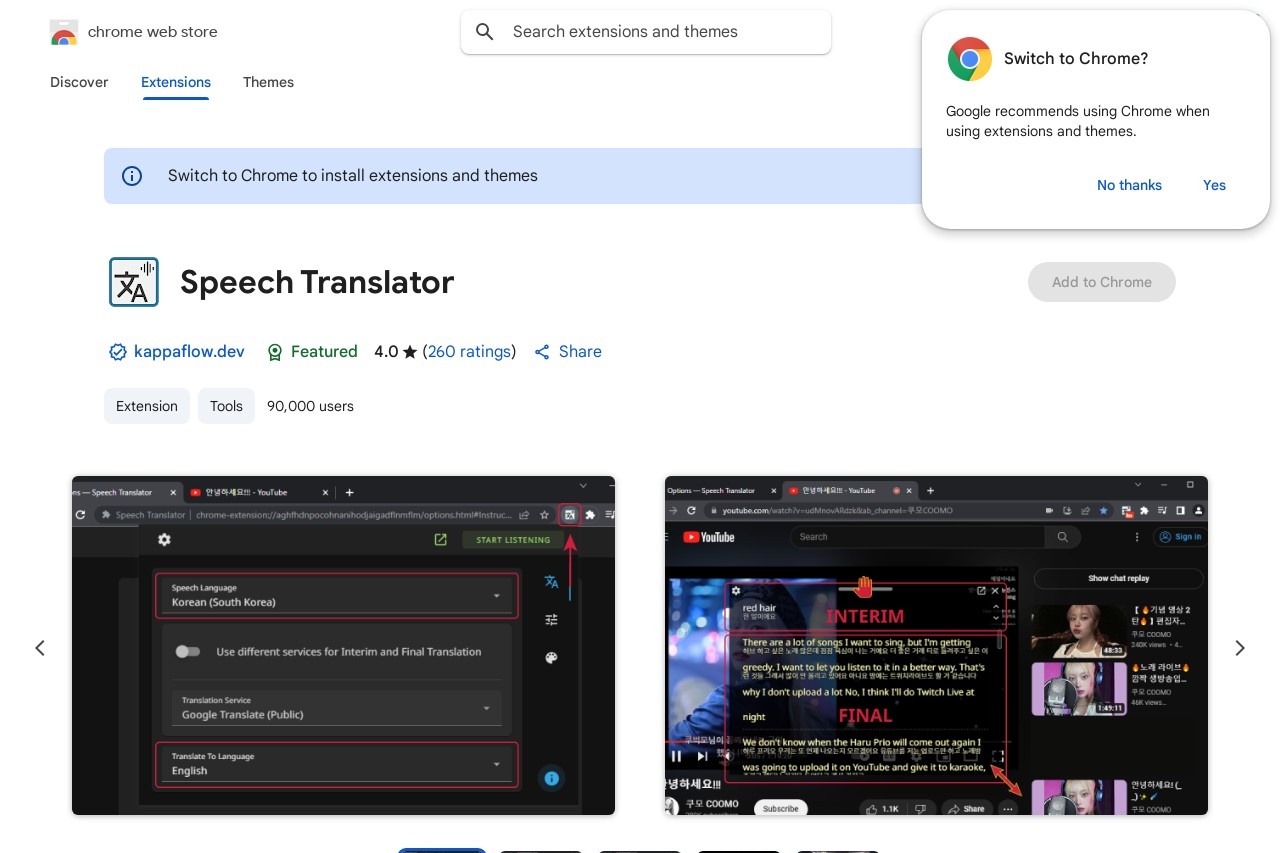Image resolution: width=1280 pixels, height=853 pixels.
Task: Focus the Search extensions and themes field
Action: (646, 32)
